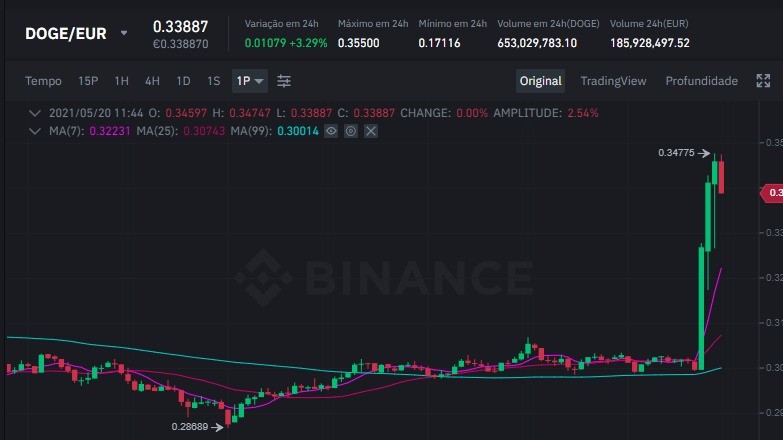This screenshot has height=440, width=783.
Task: Select the Tempo line view
Action: coord(43,81)
